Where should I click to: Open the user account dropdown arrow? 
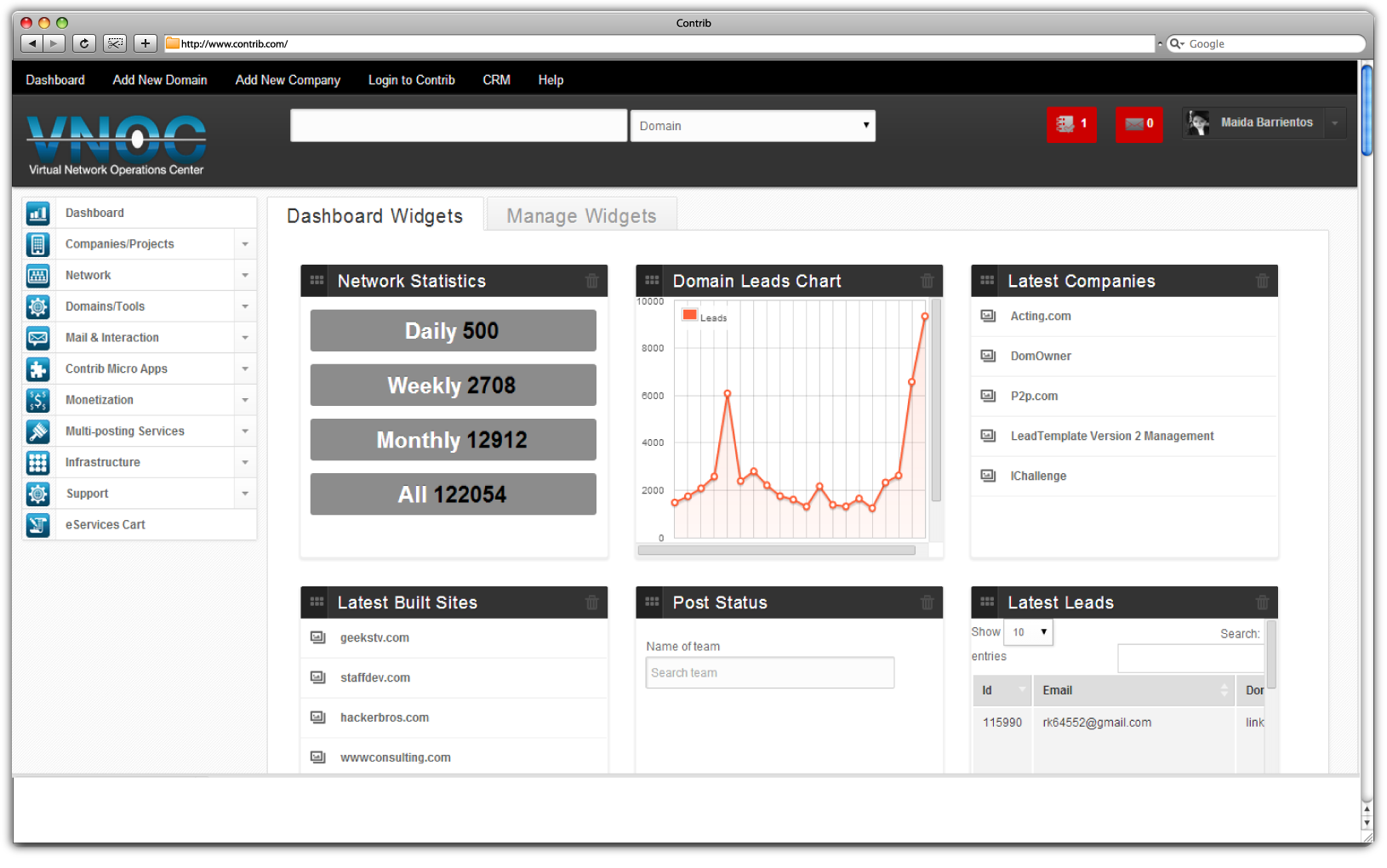click(1335, 123)
